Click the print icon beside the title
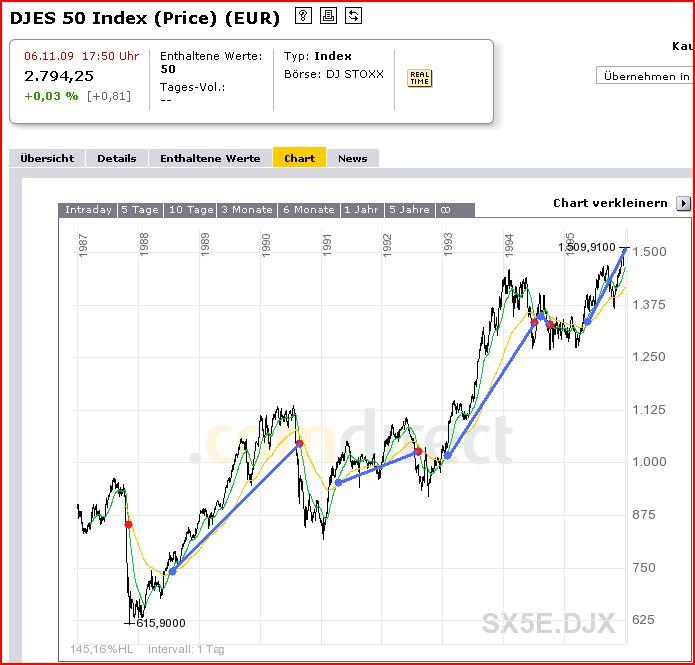Image resolution: width=695 pixels, height=665 pixels. pos(328,16)
